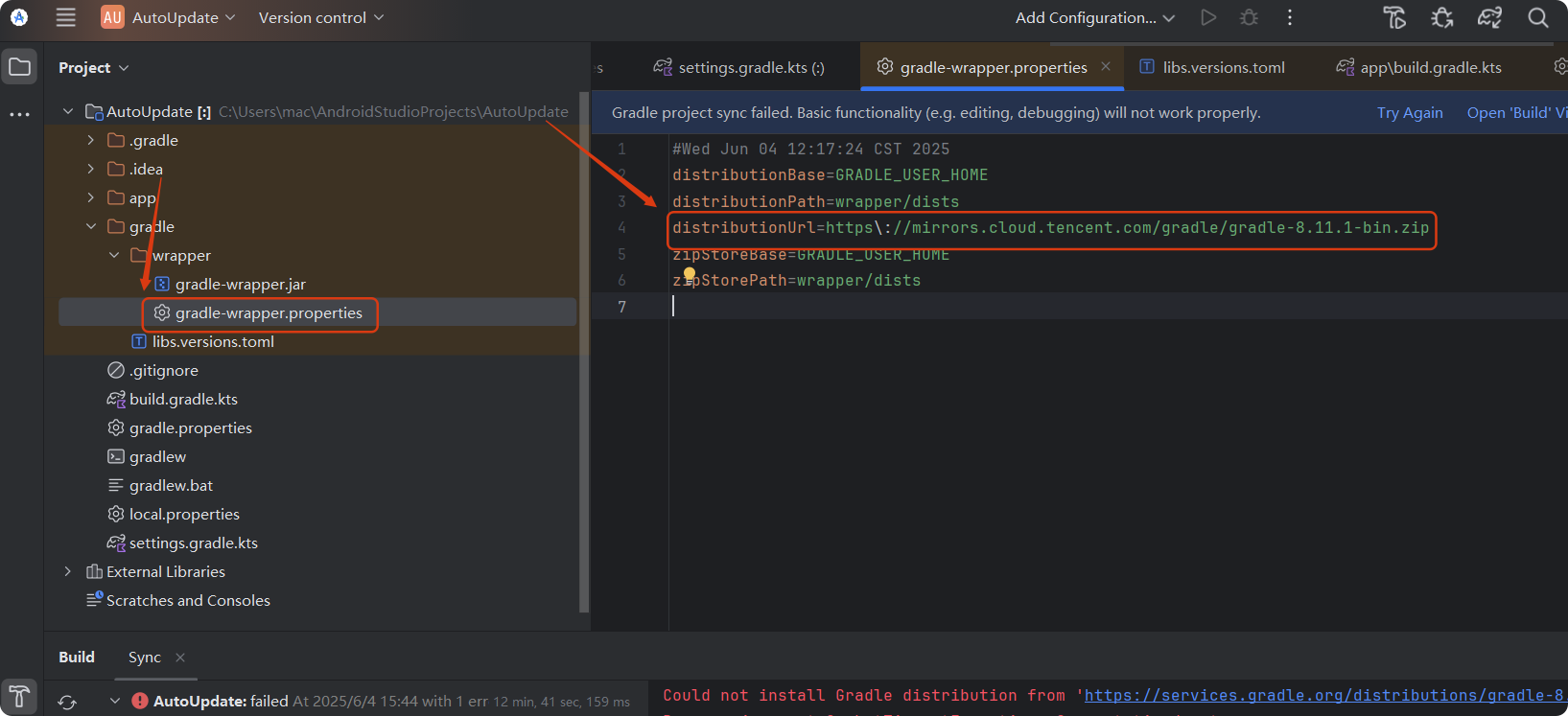Open Search Everywhere magnifier
This screenshot has height=716, width=1568.
[1538, 17]
